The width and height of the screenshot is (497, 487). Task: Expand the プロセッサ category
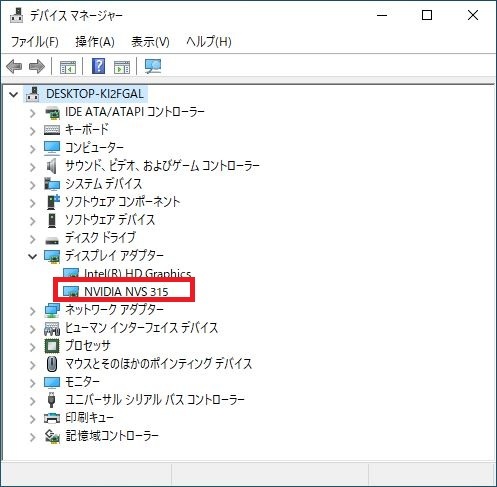32,347
